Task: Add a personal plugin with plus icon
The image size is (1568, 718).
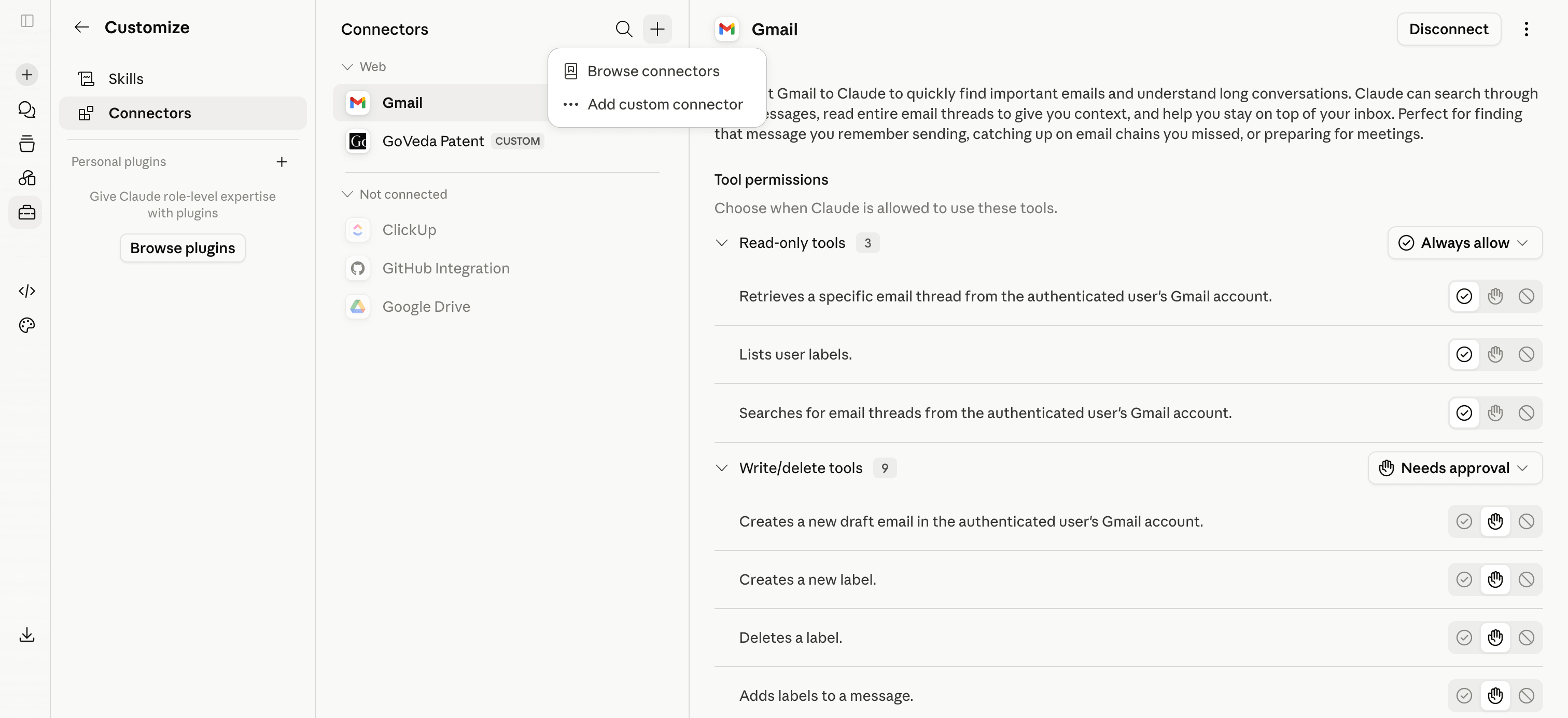Action: tap(281, 162)
